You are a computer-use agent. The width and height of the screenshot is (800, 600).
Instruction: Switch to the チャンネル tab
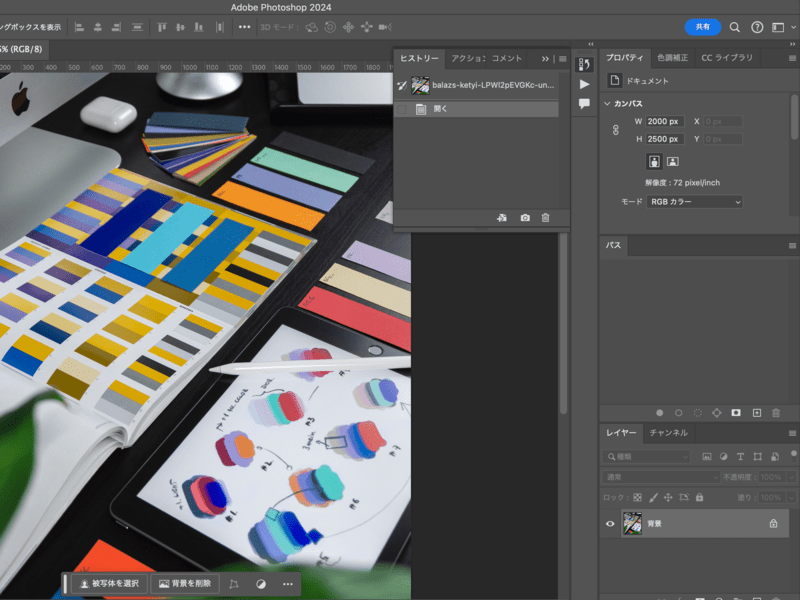tap(668, 433)
